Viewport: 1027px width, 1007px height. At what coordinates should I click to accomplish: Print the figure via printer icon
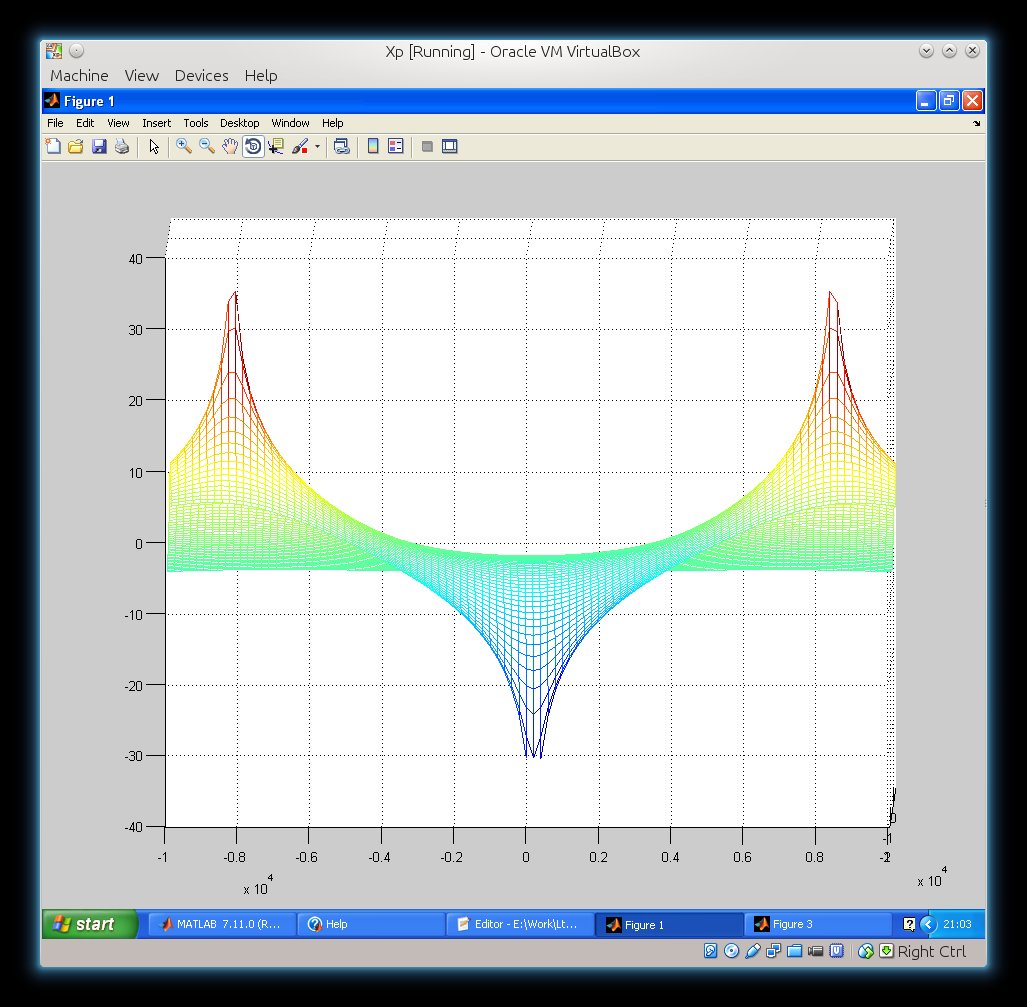[122, 146]
